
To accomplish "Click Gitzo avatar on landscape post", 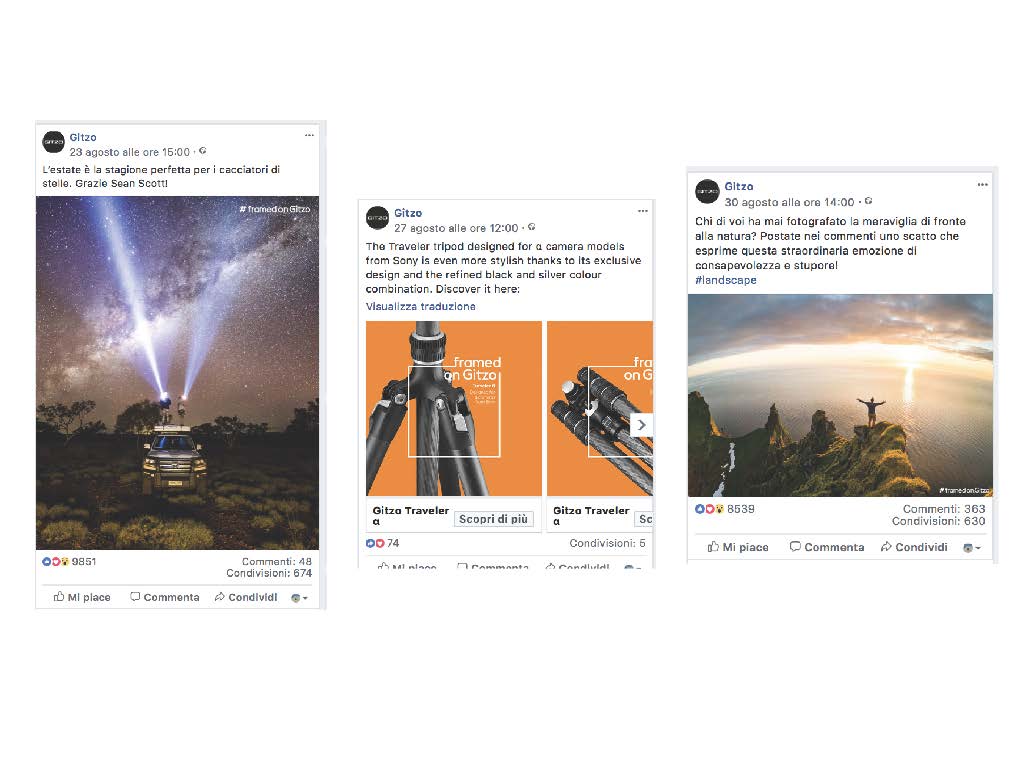I will 707,192.
